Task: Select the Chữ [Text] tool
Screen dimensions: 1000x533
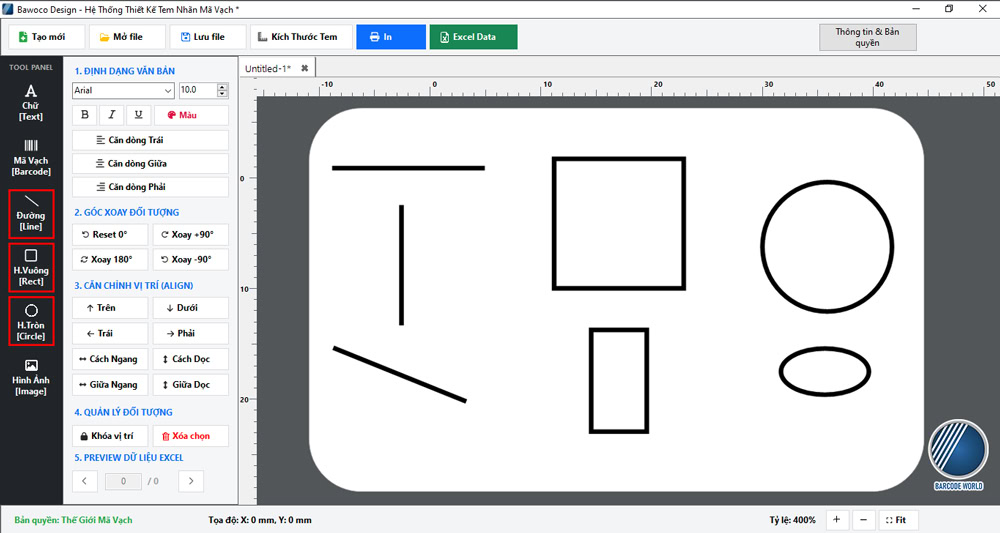Action: 31,103
